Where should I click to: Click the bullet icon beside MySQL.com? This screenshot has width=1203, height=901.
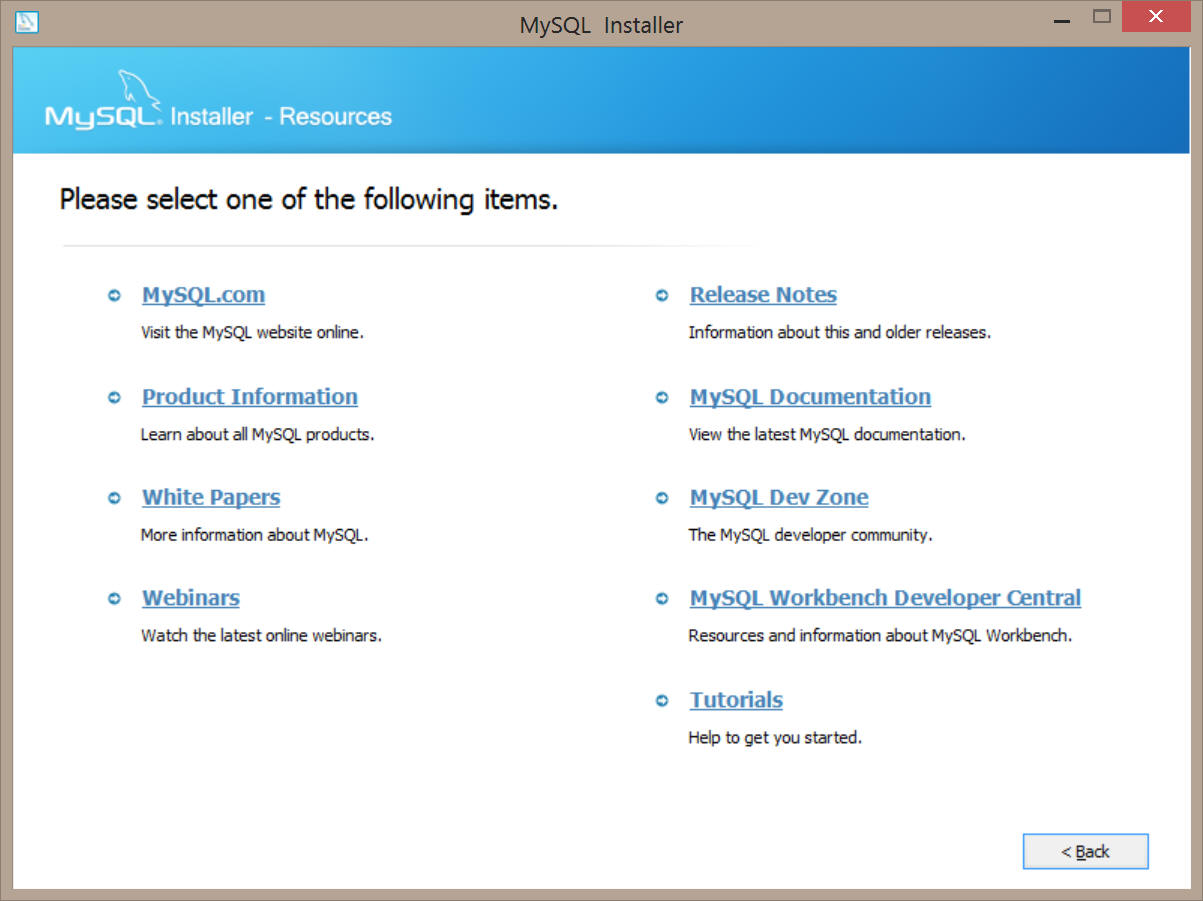pos(114,296)
